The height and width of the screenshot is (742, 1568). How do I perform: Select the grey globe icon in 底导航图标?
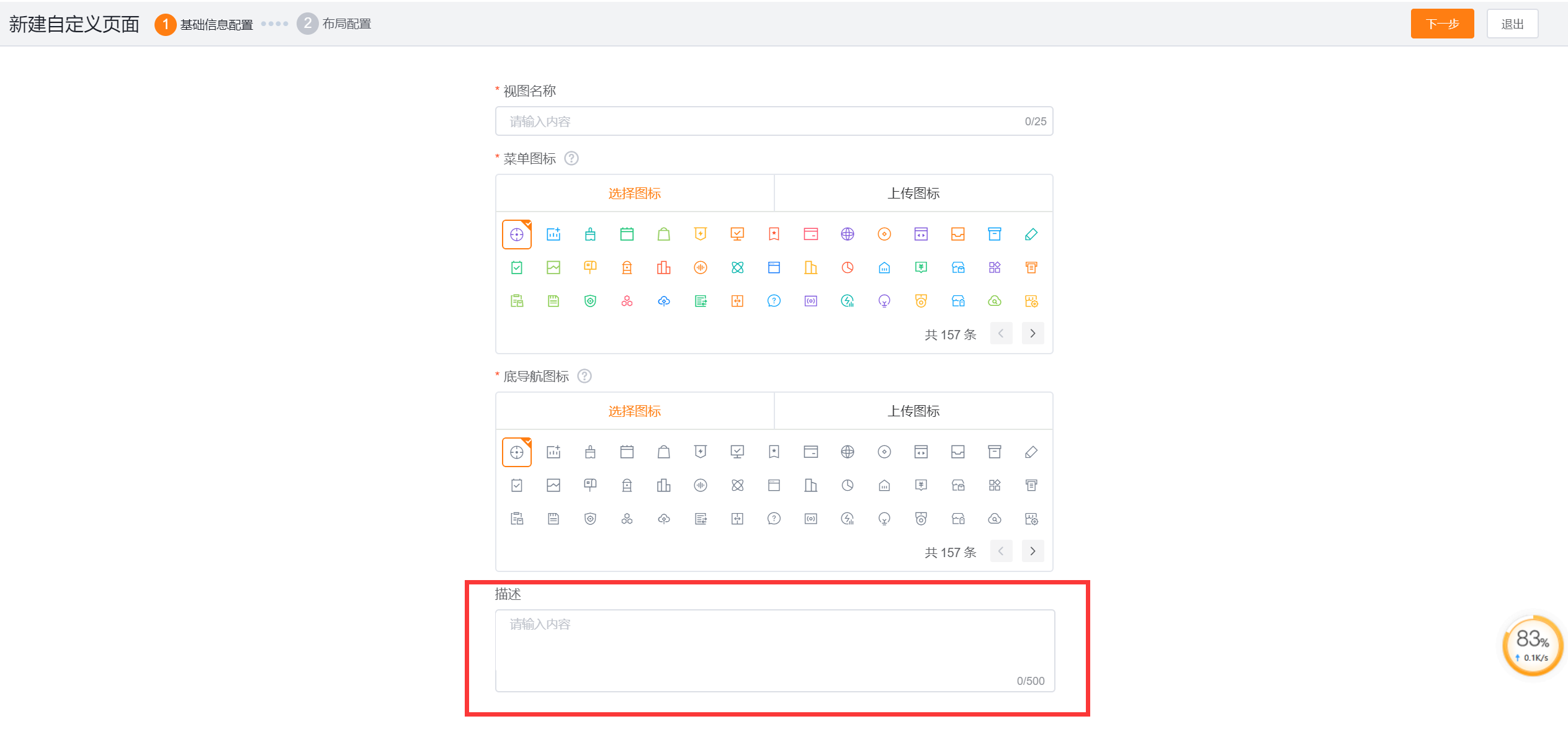click(x=848, y=452)
